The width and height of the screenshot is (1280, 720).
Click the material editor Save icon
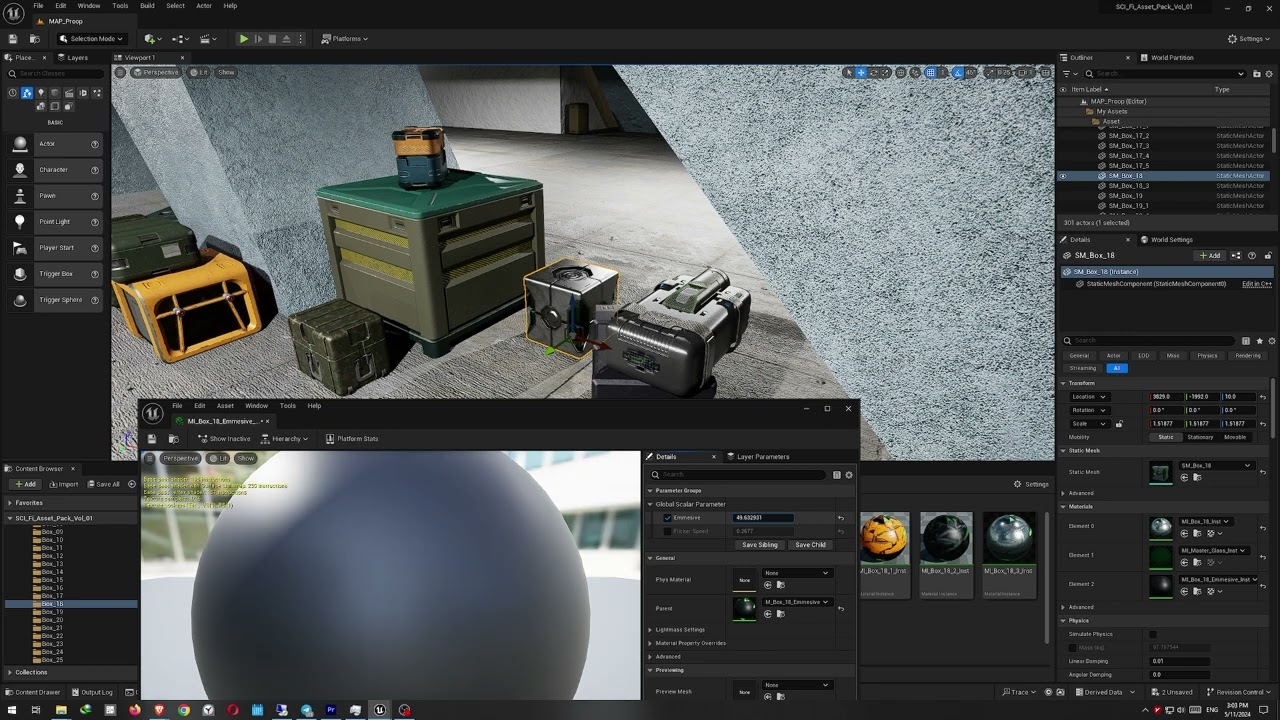tap(152, 439)
